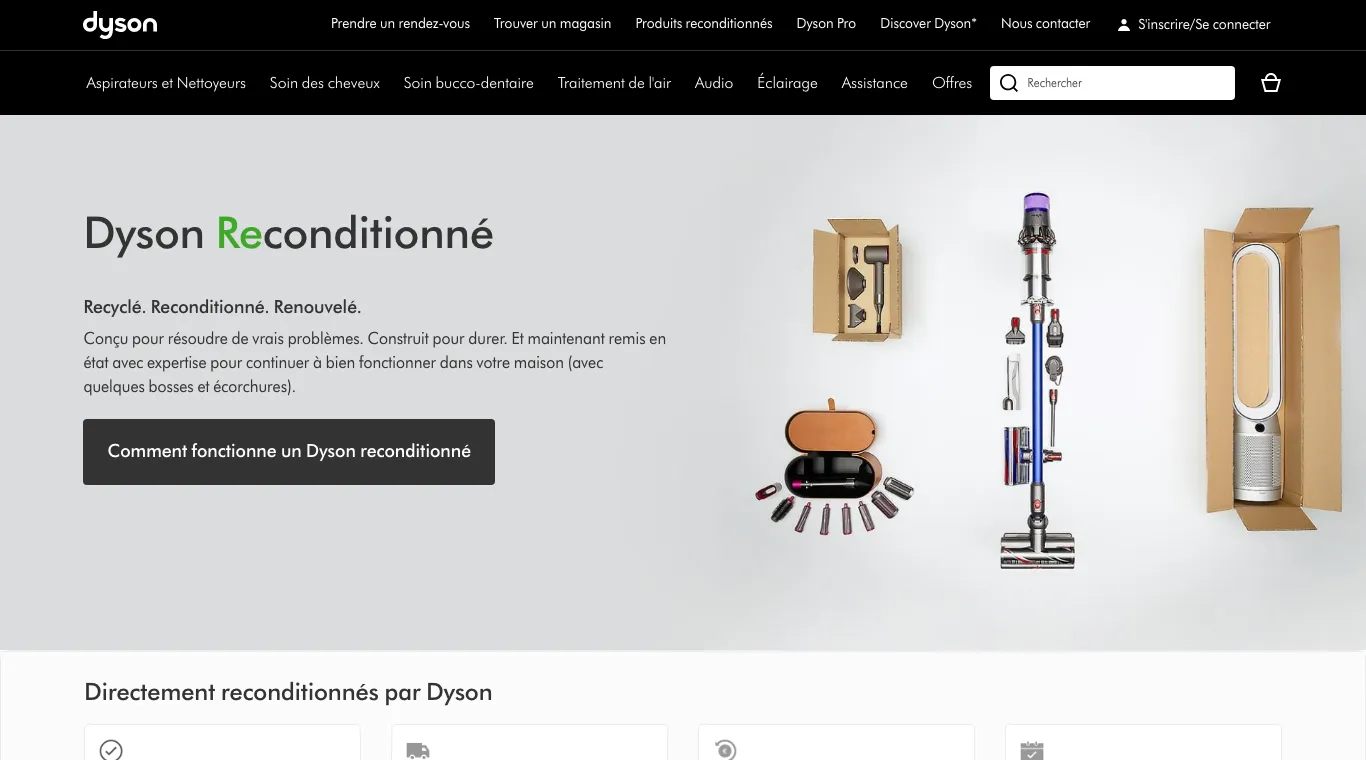This screenshot has width=1366, height=760.
Task: Click the delivery truck icon in second card
Action: [418, 750]
